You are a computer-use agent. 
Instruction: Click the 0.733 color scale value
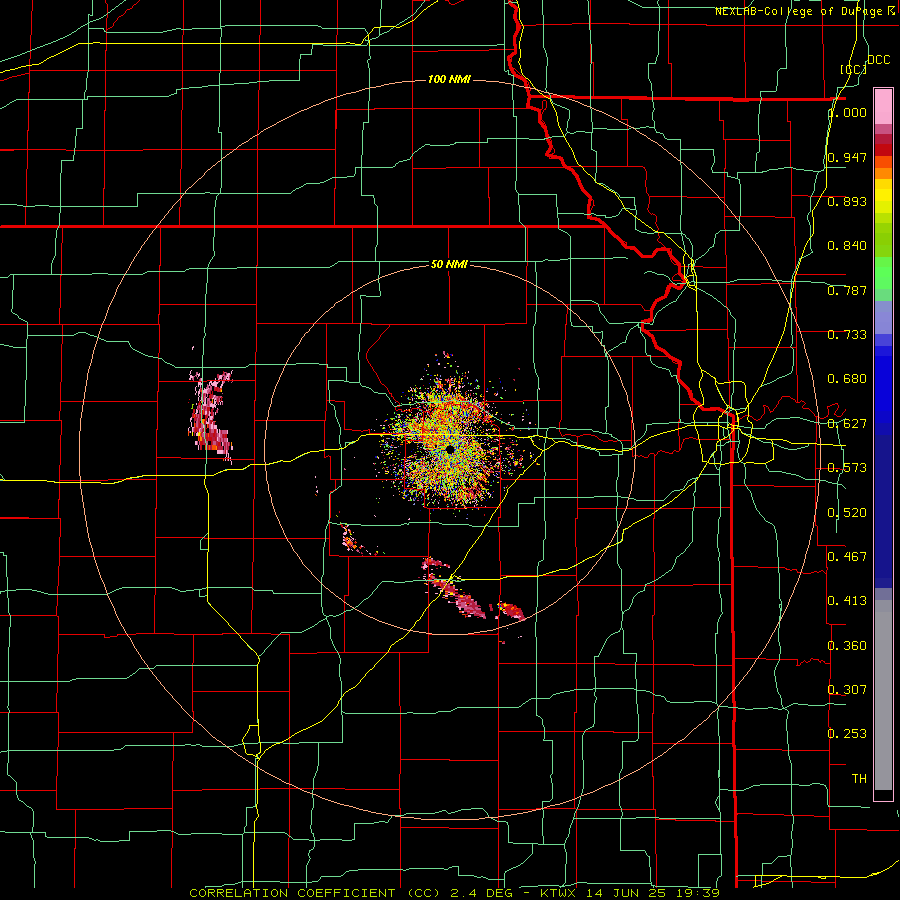tap(847, 335)
